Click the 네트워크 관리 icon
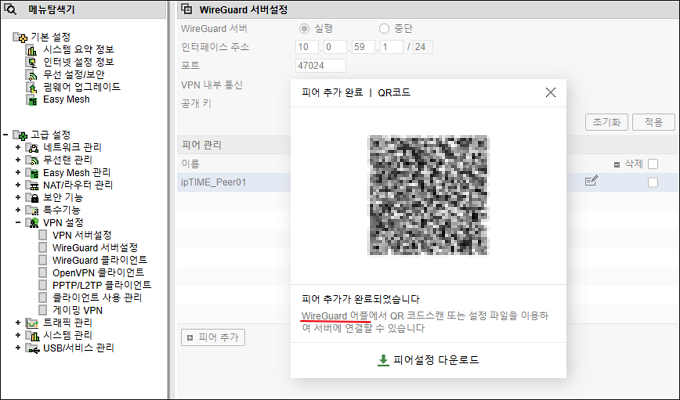The height and width of the screenshot is (400, 680). tap(32, 148)
